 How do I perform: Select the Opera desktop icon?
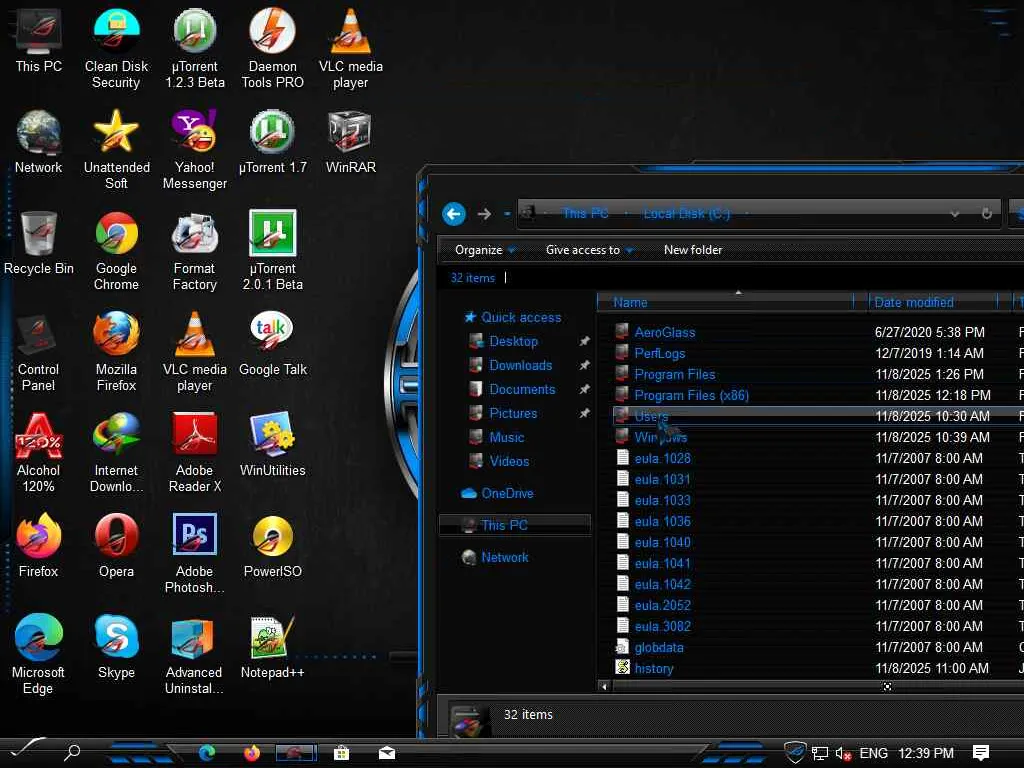tap(116, 546)
